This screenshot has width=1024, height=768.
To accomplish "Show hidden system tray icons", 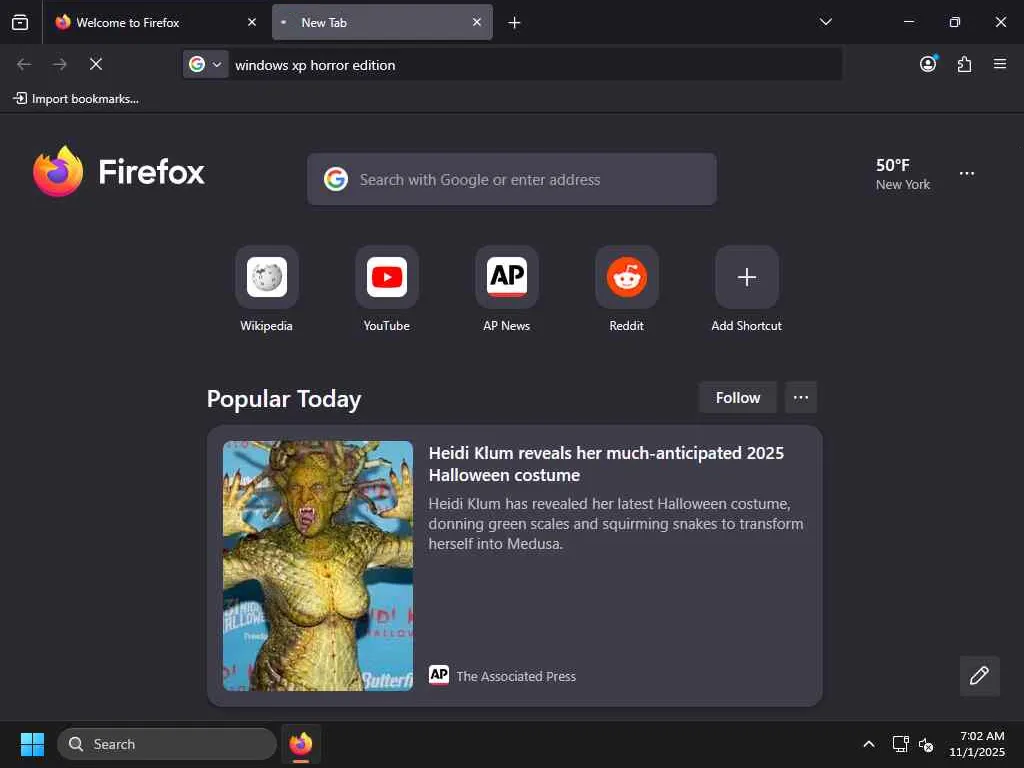I will [869, 744].
